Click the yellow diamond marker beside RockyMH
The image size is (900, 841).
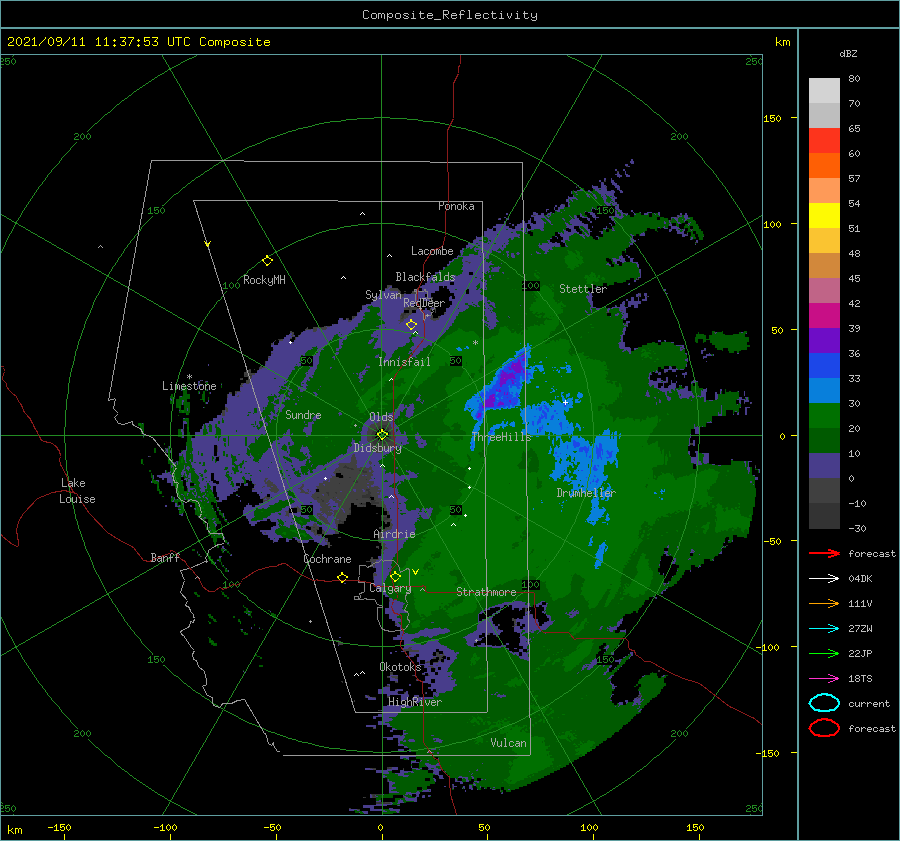[267, 261]
